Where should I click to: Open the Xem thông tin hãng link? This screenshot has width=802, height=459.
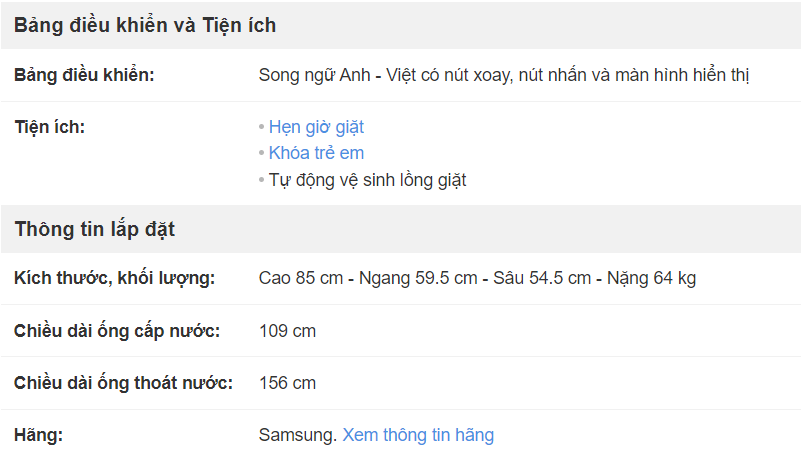(x=418, y=435)
